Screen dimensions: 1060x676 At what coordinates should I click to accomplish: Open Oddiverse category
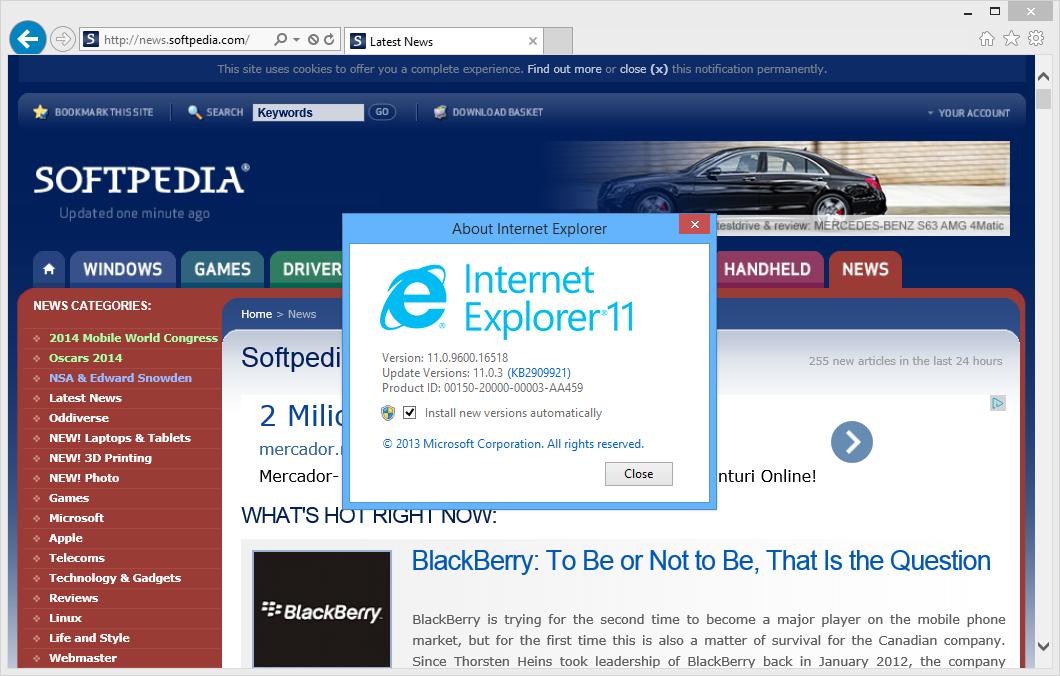78,418
